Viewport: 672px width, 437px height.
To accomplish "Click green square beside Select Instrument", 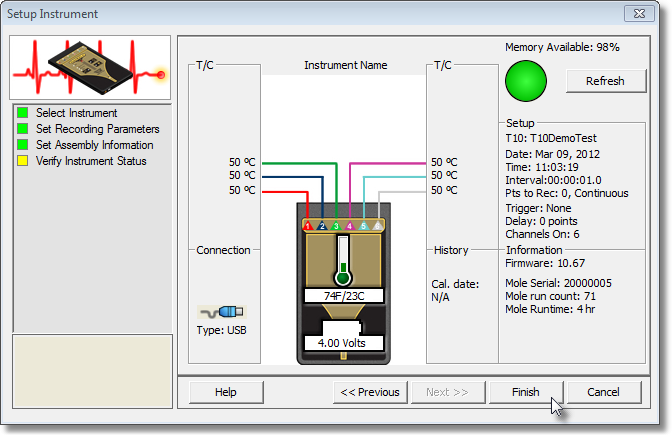I will [x=23, y=113].
